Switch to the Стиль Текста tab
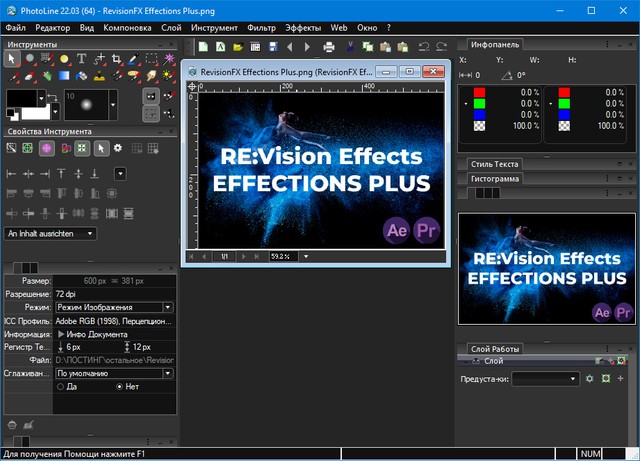The image size is (640, 461). point(494,164)
